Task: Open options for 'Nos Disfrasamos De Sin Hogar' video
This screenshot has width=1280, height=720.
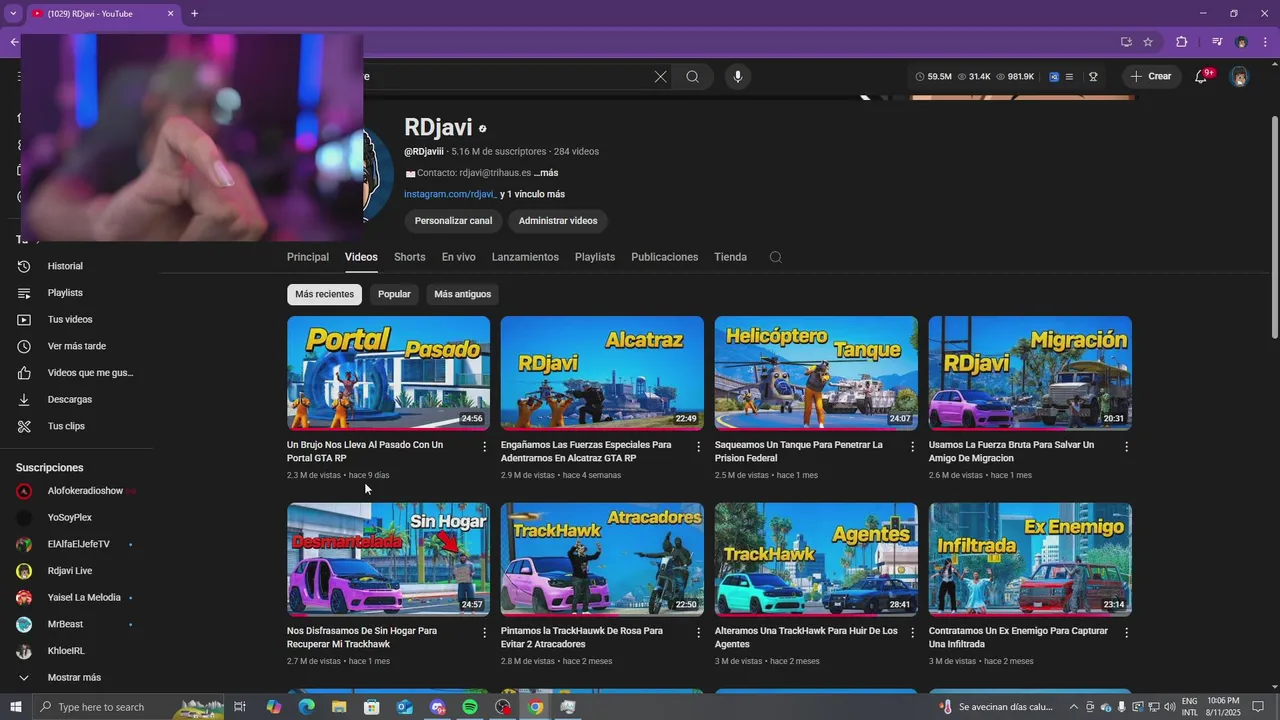Action: coord(484,633)
